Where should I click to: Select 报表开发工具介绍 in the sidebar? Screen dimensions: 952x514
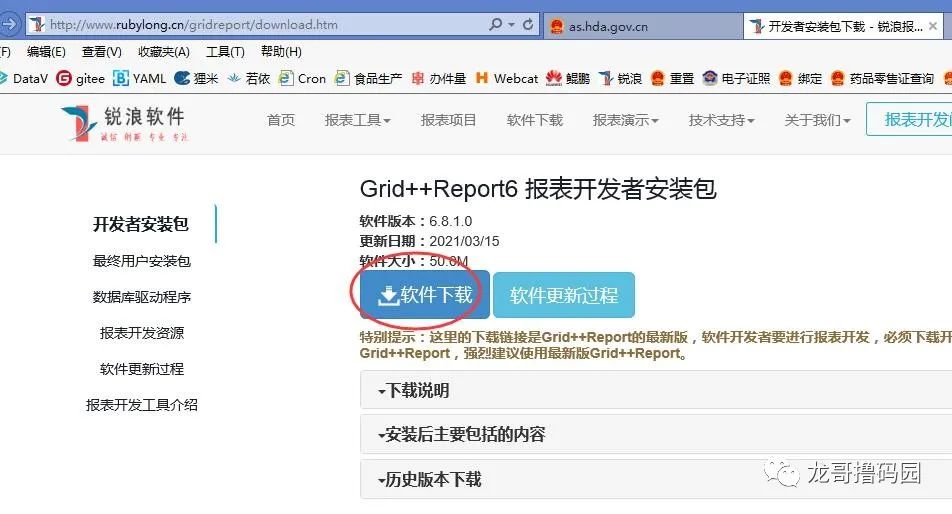coord(141,405)
